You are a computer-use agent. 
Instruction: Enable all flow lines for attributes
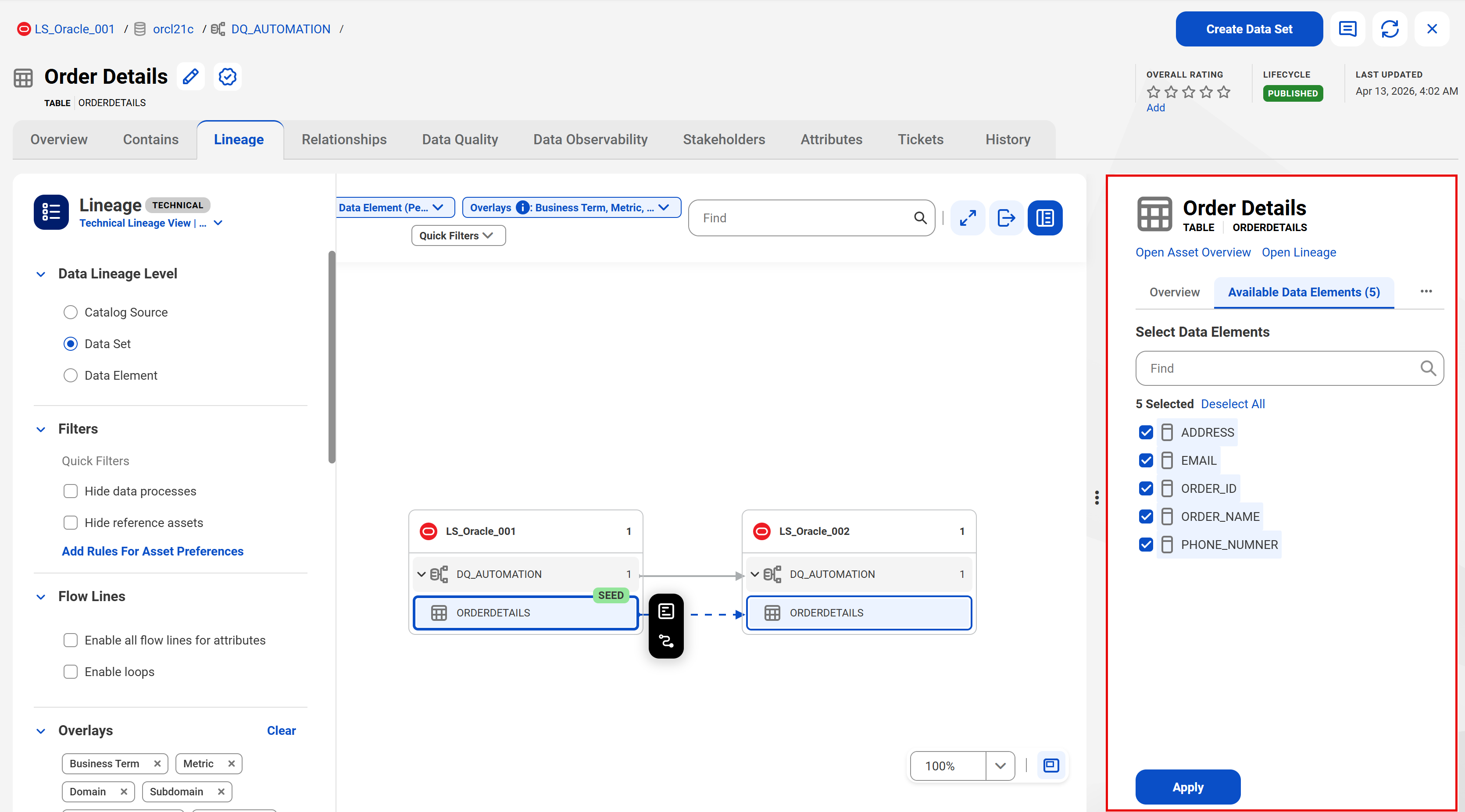71,640
